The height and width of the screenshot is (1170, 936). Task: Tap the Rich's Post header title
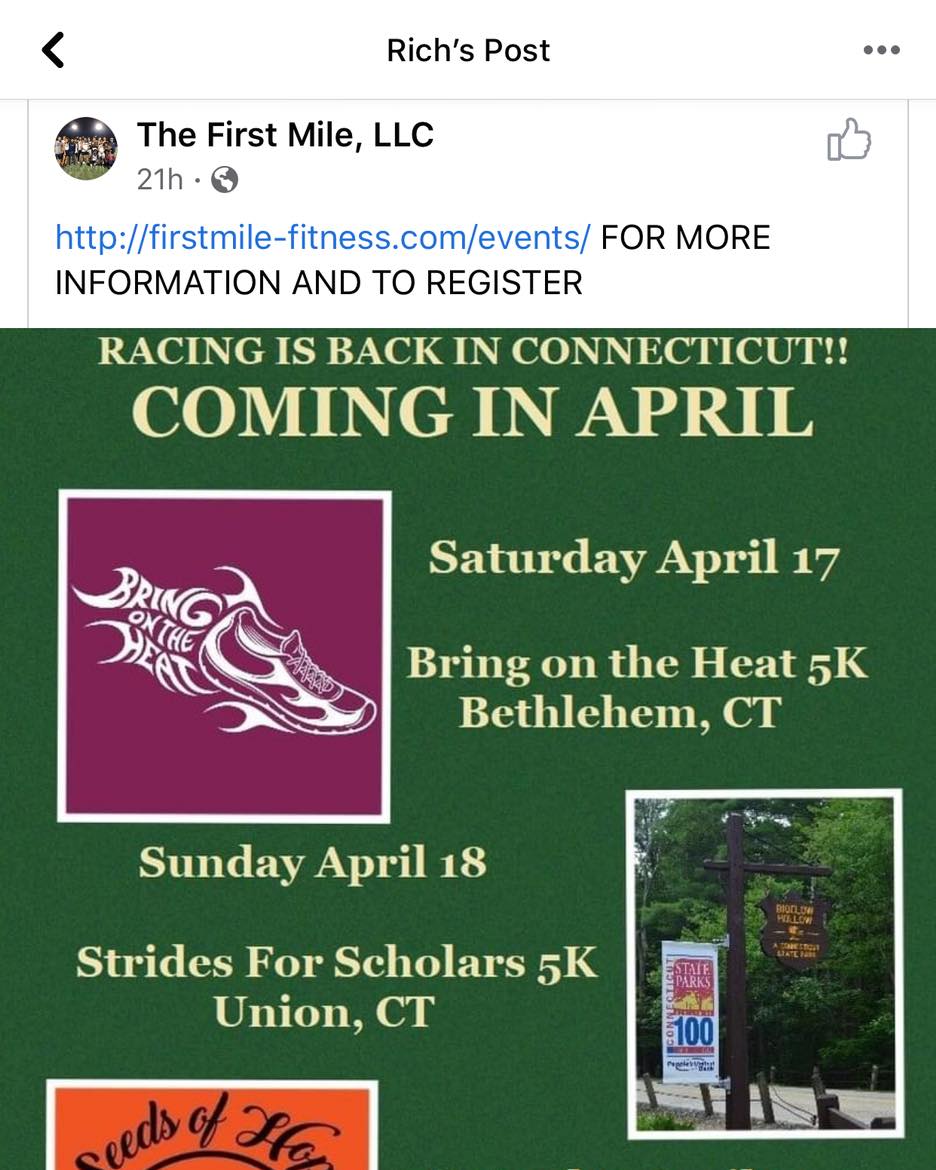(x=468, y=50)
